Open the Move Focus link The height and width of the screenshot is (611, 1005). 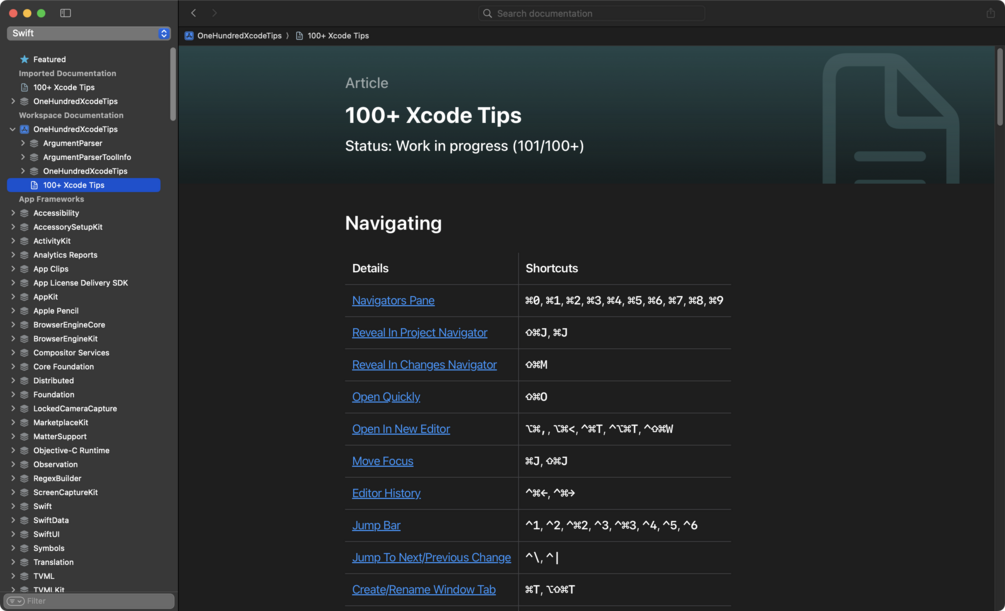(x=382, y=461)
